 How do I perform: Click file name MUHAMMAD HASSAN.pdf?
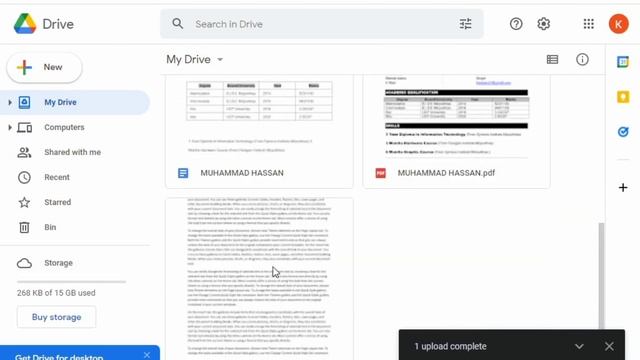[x=446, y=173]
